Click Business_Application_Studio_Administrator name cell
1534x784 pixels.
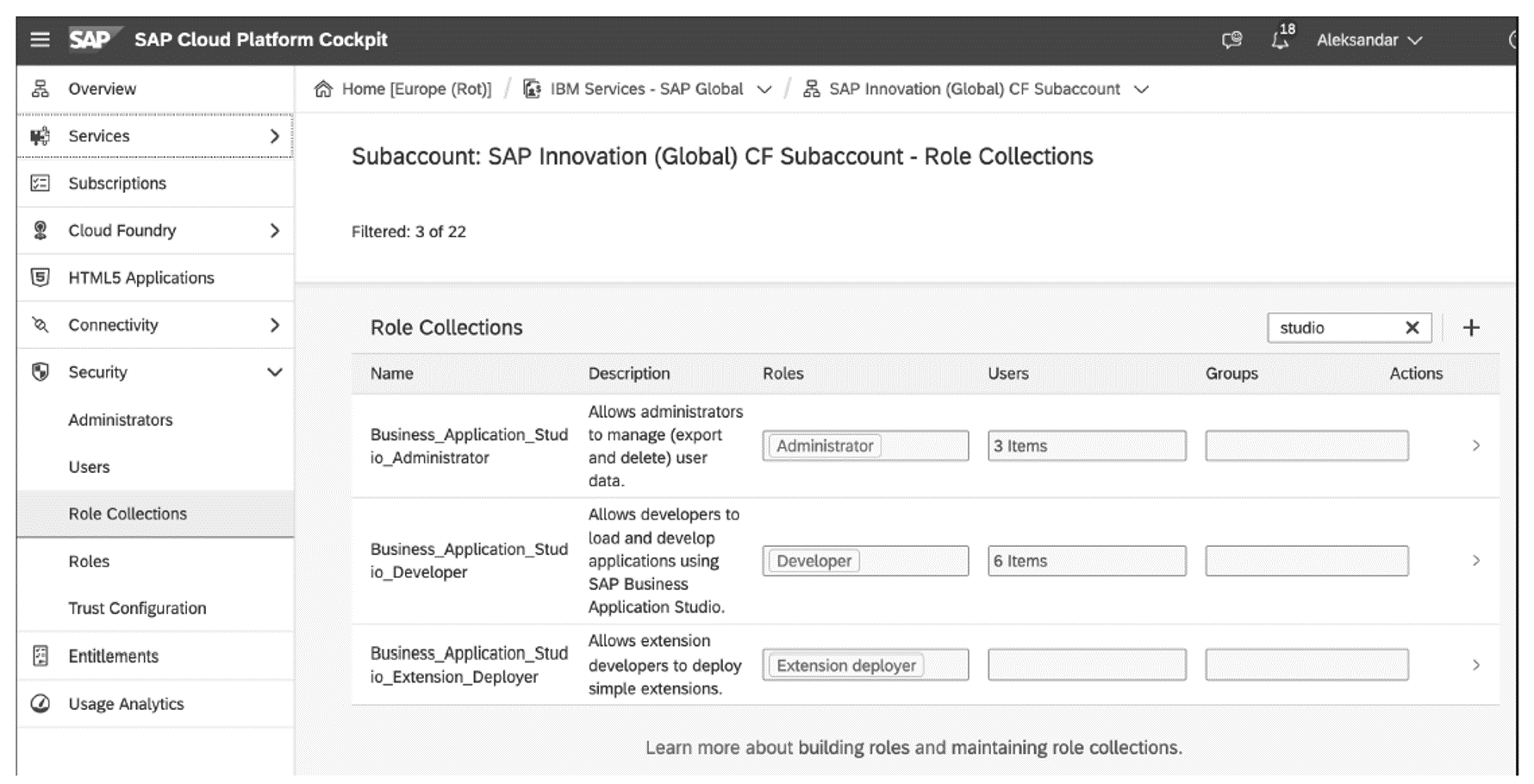coord(469,445)
